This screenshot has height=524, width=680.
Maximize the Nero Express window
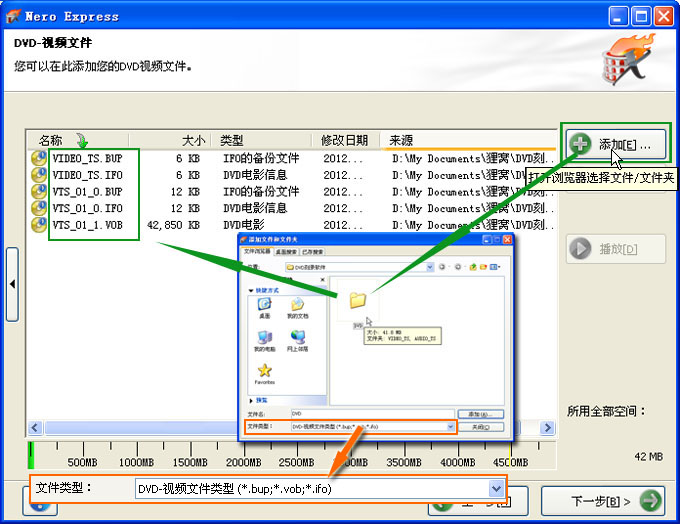coord(641,16)
